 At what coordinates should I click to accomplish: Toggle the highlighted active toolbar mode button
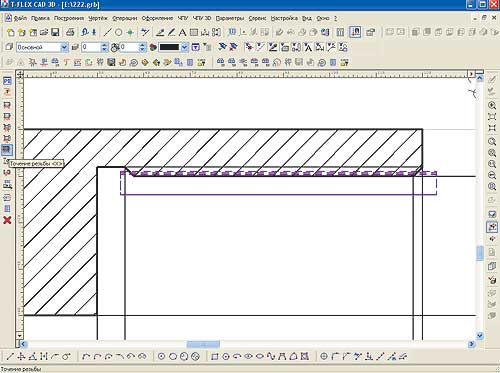coord(355,32)
